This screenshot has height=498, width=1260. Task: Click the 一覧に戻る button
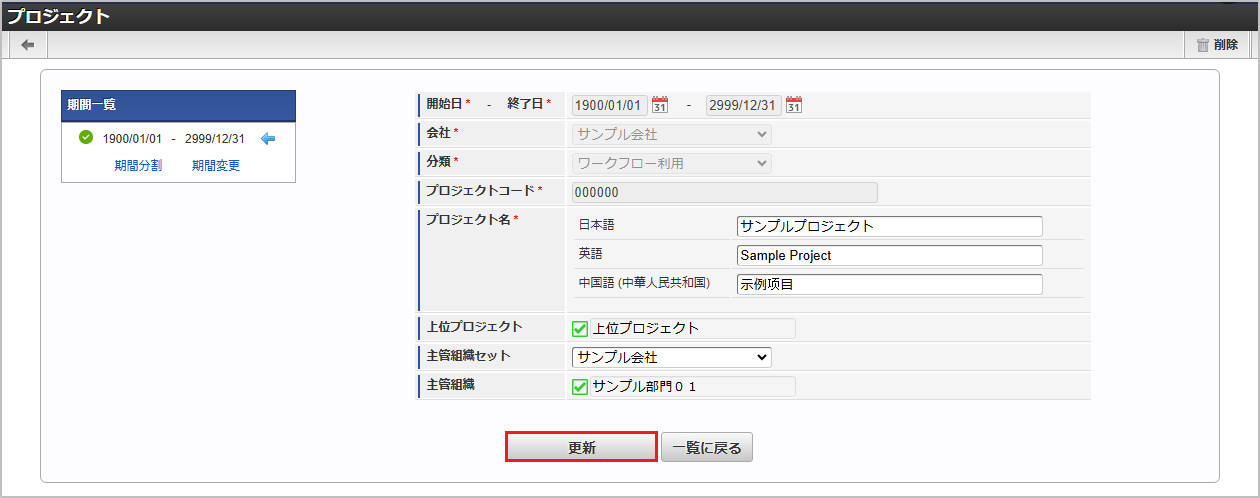707,448
